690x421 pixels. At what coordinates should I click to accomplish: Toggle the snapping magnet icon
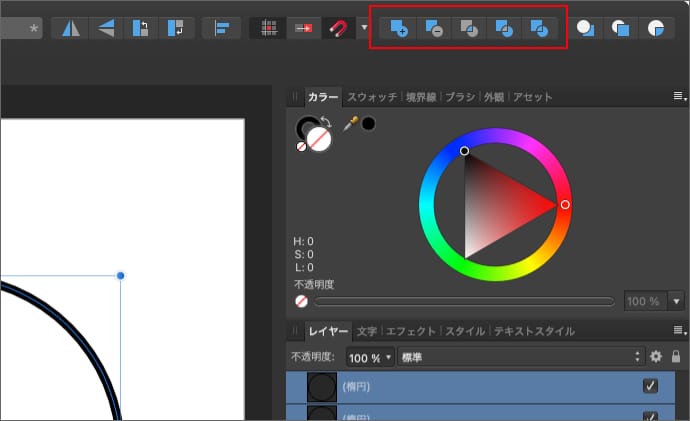(336, 28)
